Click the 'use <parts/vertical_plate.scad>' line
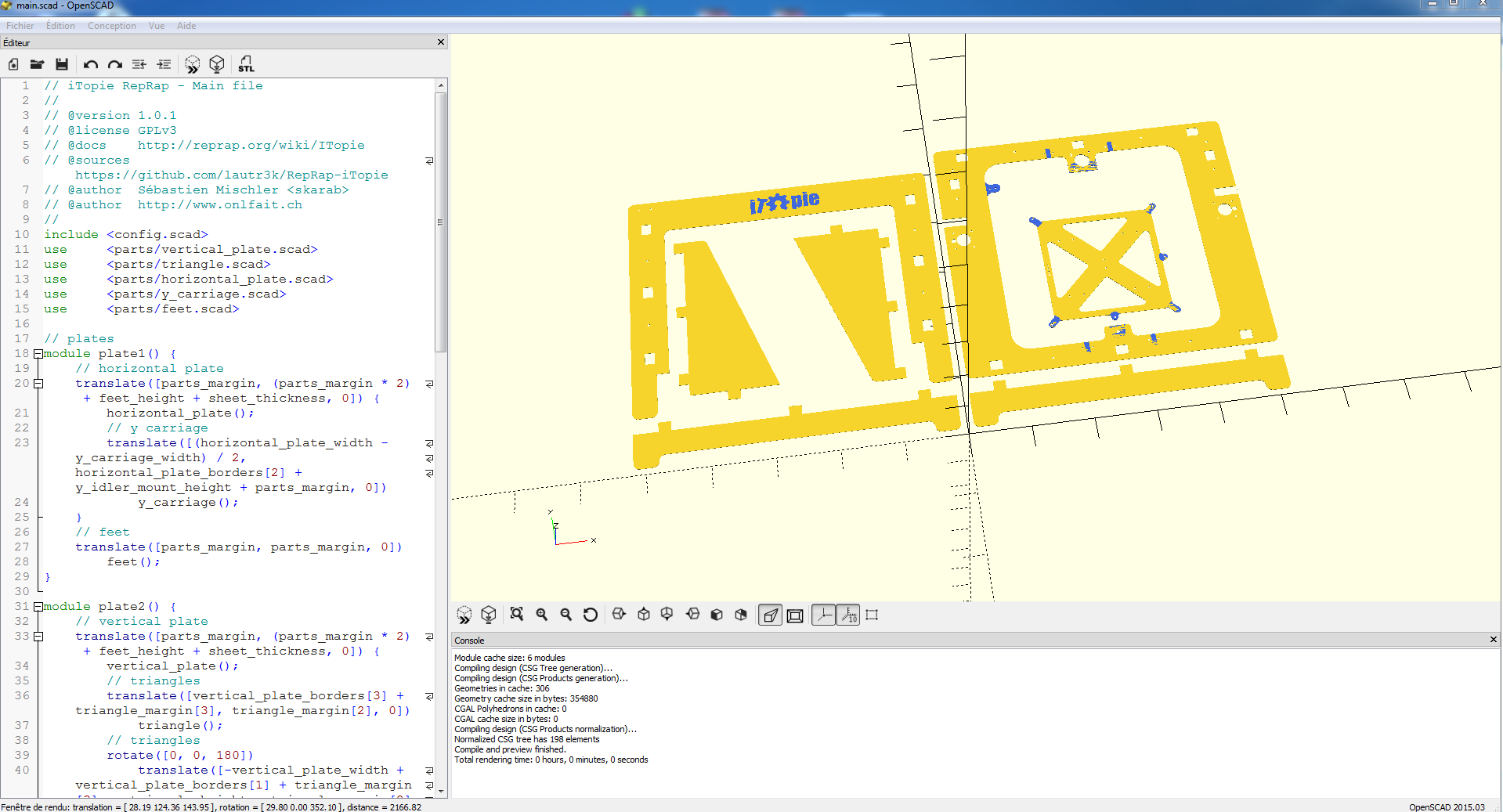Viewport: 1503px width, 812px height. click(181, 250)
